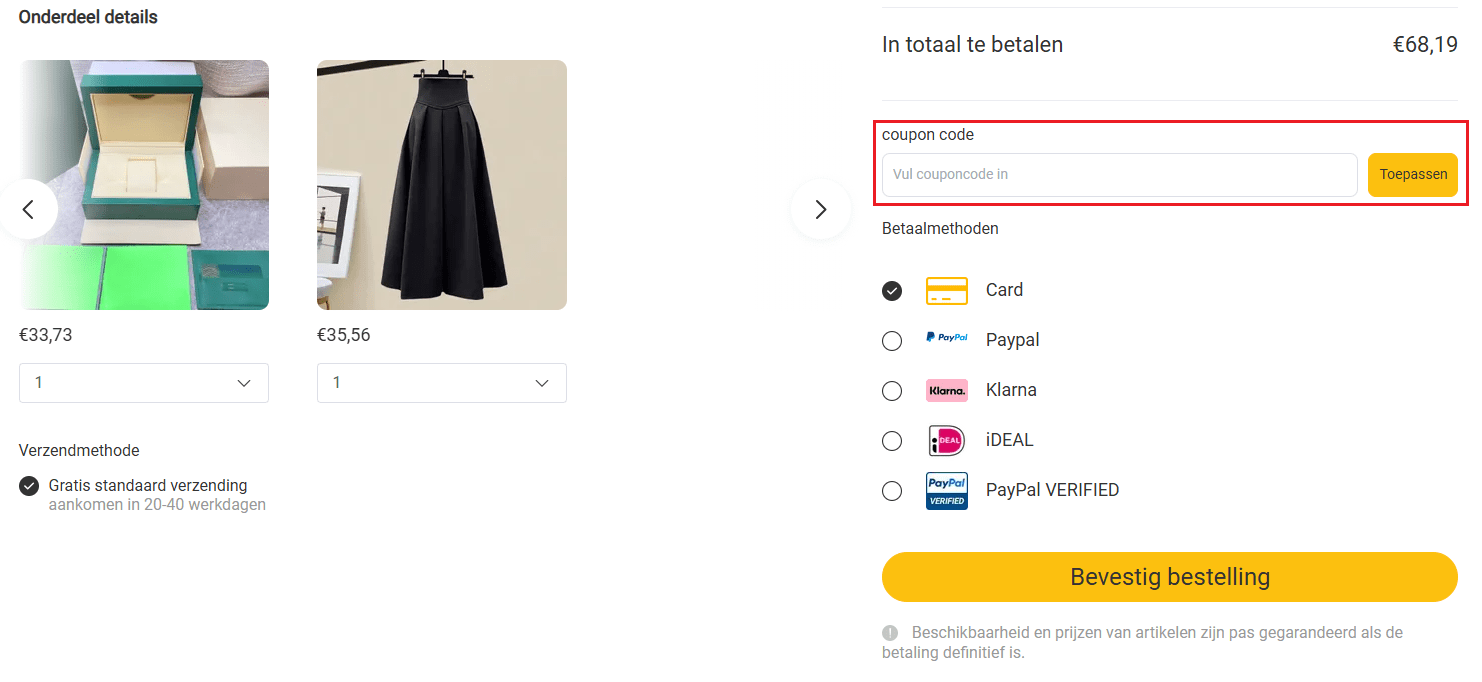Image resolution: width=1482 pixels, height=682 pixels.
Task: Open quantity dropdown for the watch box item
Action: coord(143,383)
